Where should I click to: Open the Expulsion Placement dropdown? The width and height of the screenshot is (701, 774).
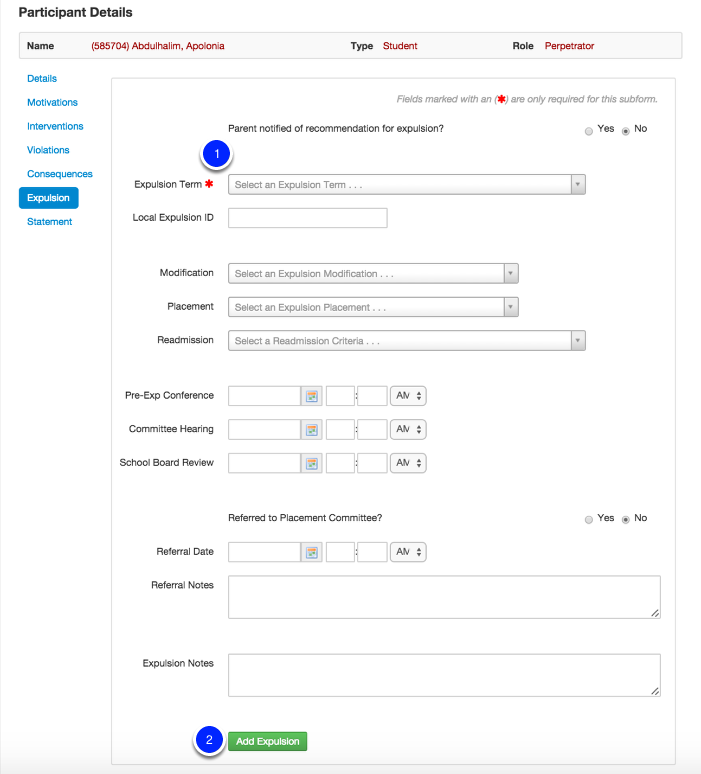(373, 307)
